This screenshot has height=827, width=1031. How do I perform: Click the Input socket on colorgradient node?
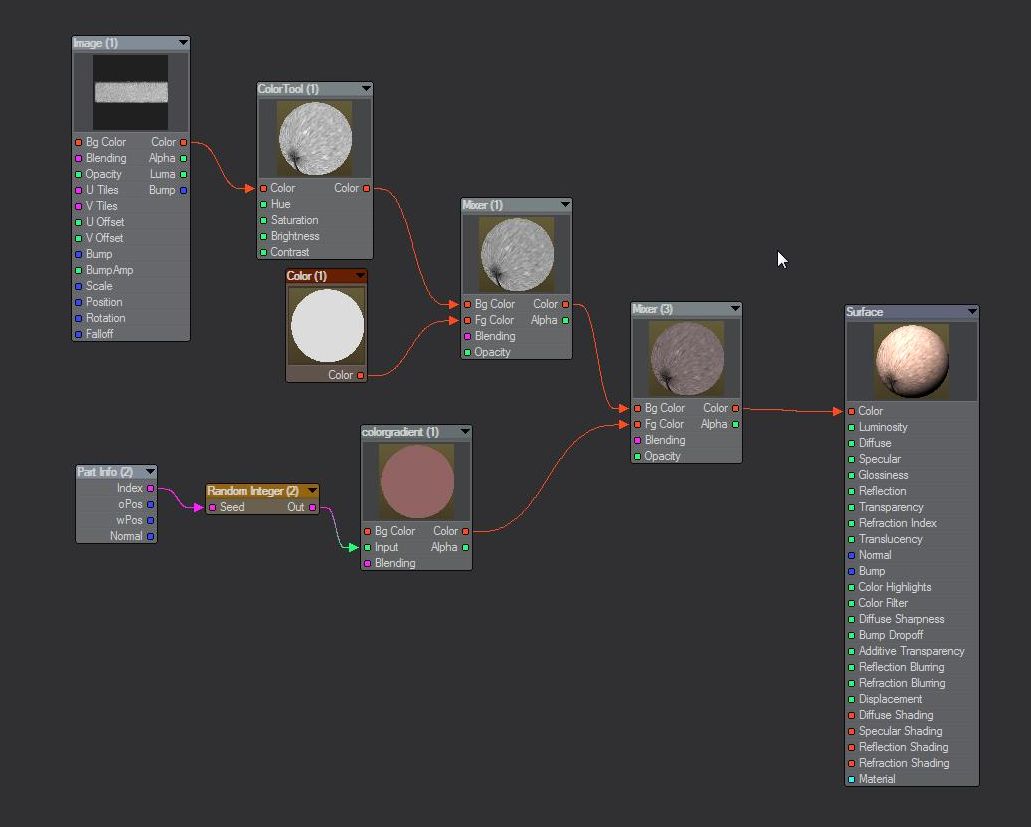[367, 547]
